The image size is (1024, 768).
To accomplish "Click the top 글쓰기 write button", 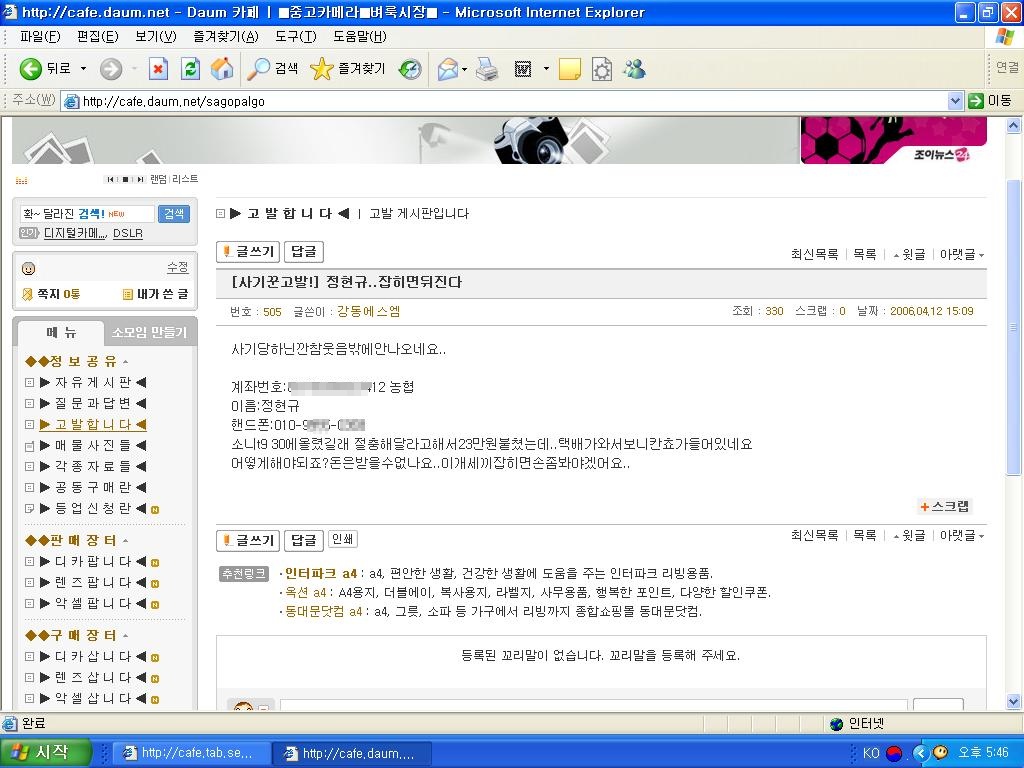I will pos(248,252).
